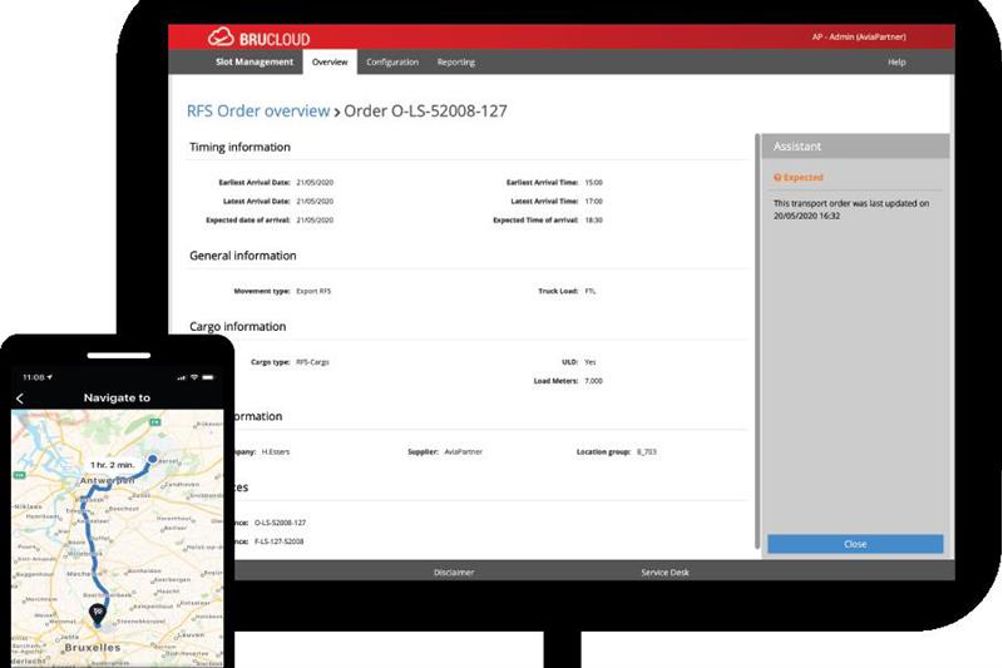Click the Supplier value AviaPartner
Screen dimensions: 1002x668
coord(463,451)
